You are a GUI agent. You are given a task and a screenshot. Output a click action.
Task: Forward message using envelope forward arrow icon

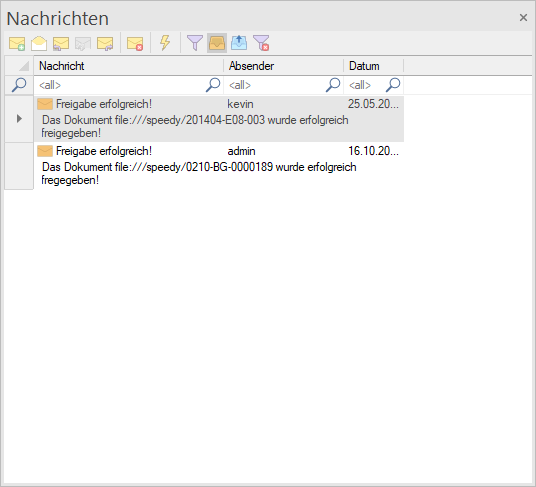105,43
